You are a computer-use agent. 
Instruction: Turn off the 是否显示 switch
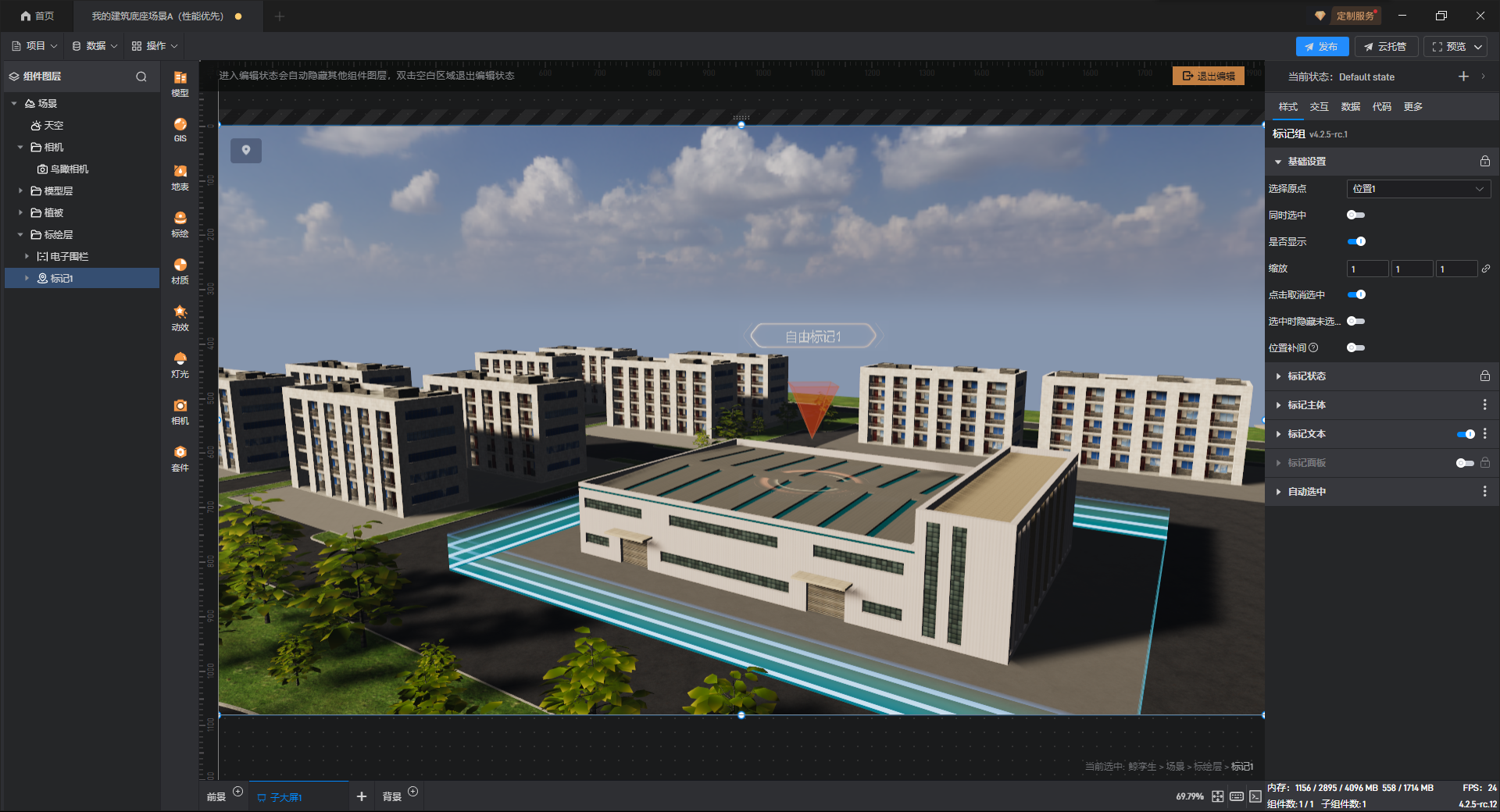click(x=1357, y=241)
